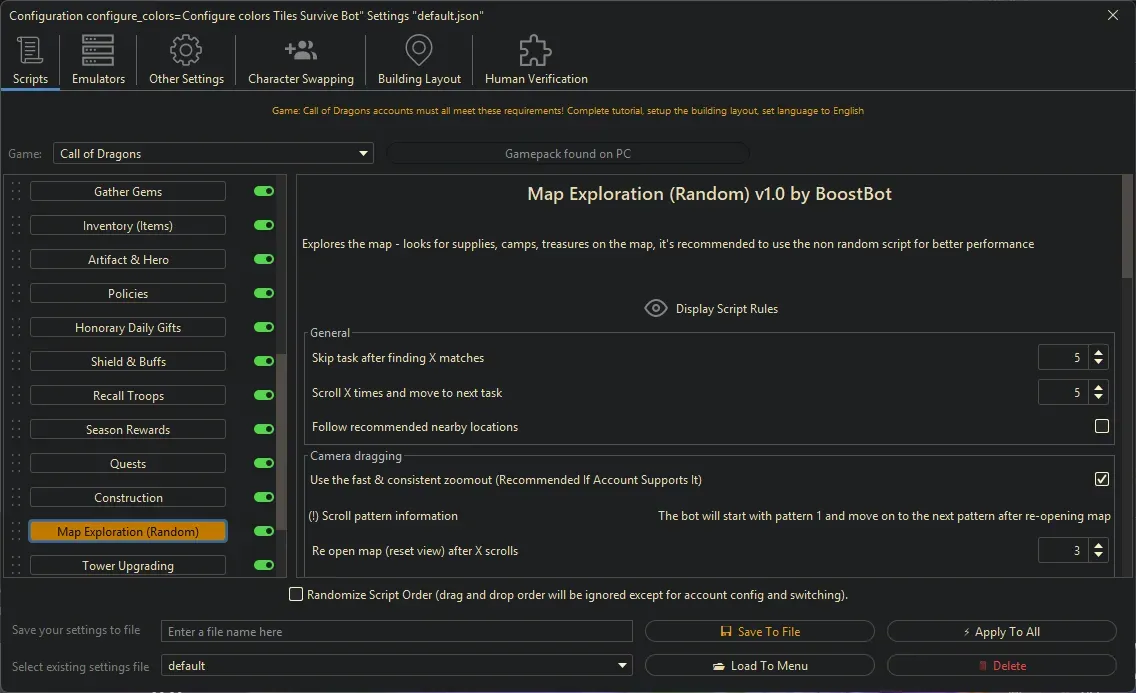Expand the existing settings file dropdown
This screenshot has width=1136, height=693.
[623, 666]
